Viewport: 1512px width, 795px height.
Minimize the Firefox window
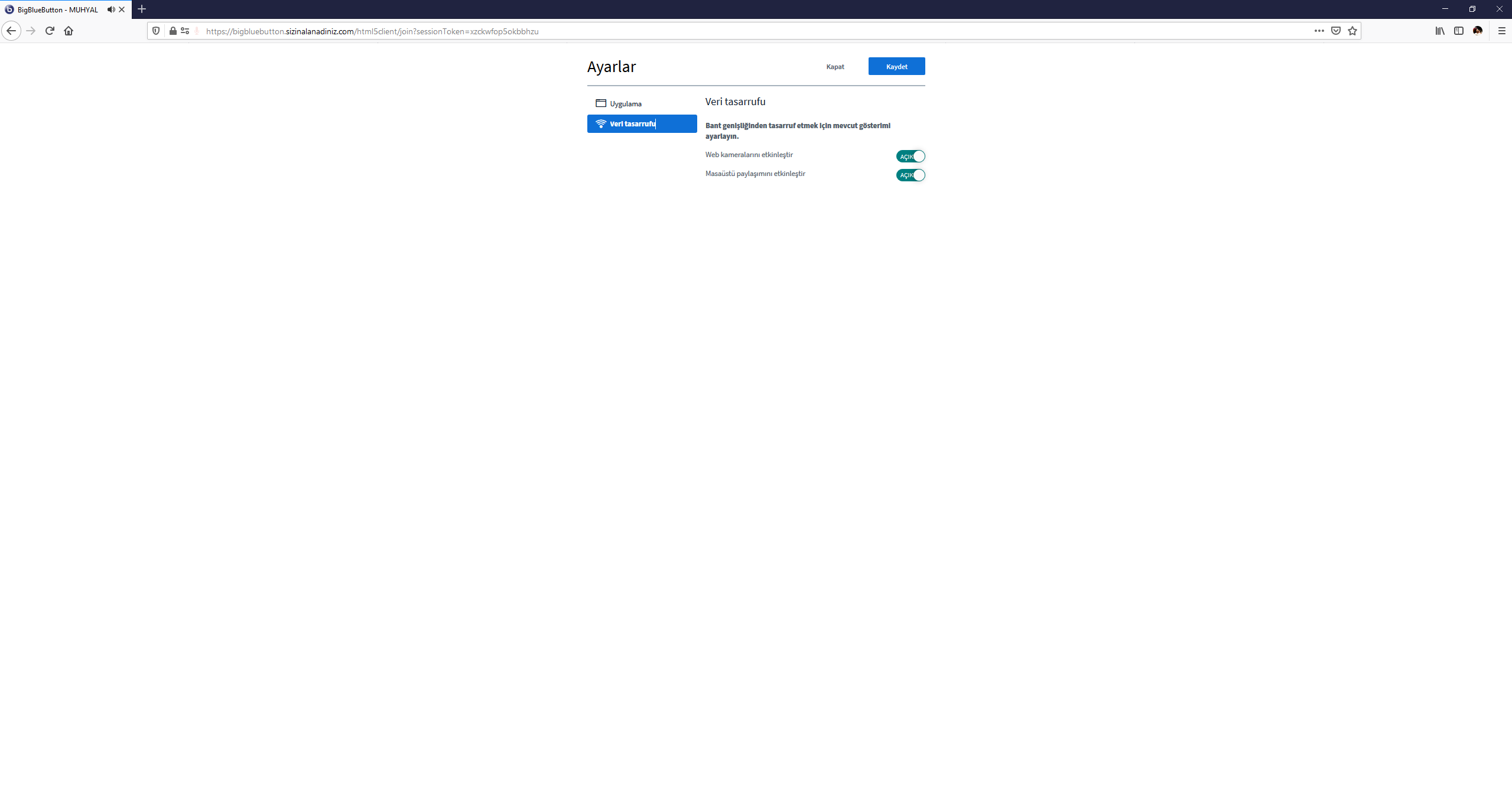[x=1445, y=9]
